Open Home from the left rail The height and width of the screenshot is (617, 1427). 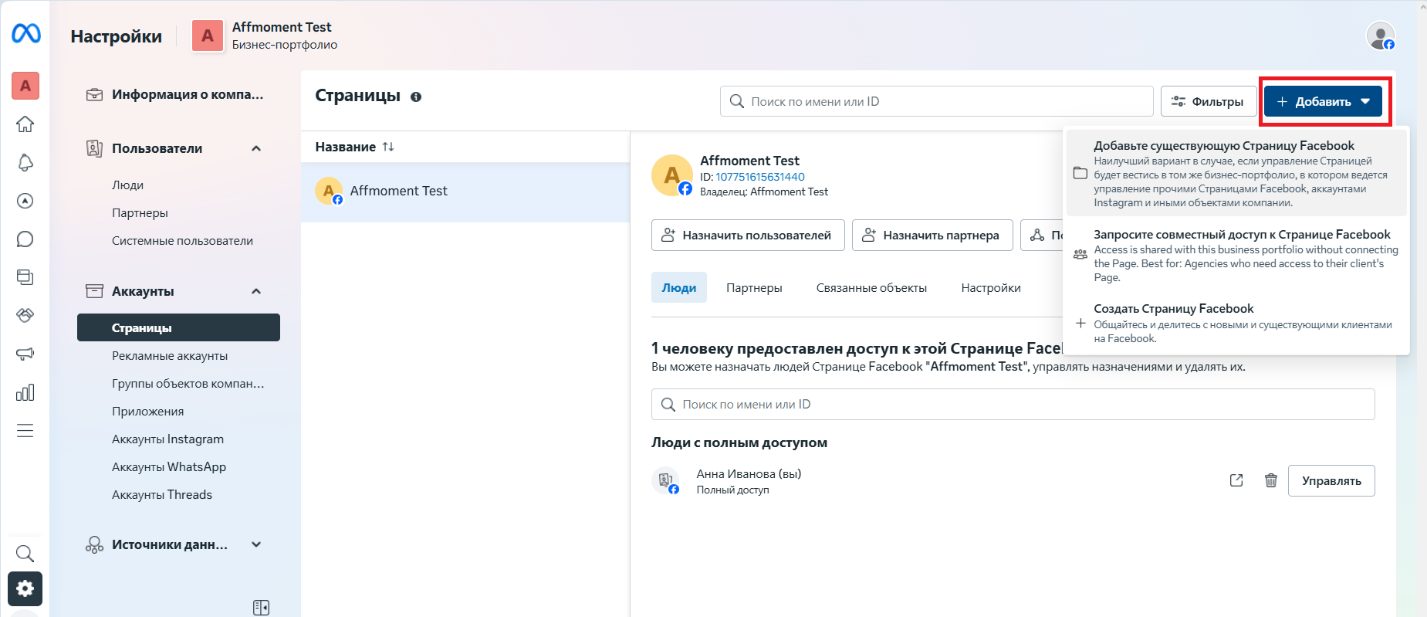(25, 124)
